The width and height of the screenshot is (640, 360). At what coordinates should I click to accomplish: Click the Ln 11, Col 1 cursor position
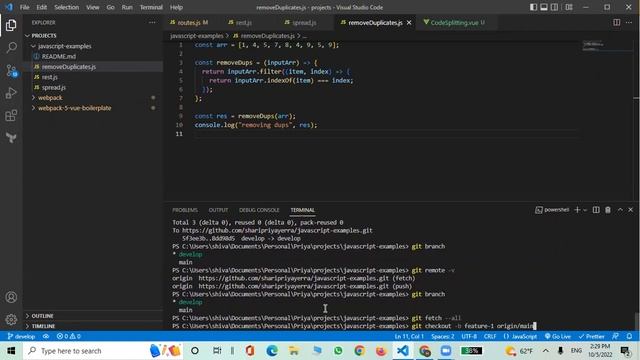point(409,336)
